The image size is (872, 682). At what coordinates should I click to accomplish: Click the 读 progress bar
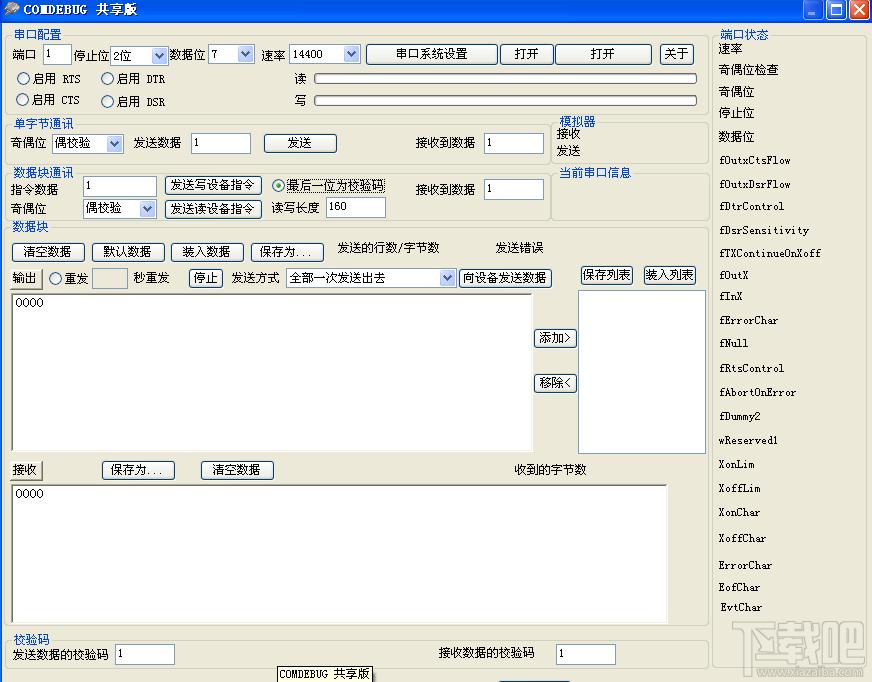(x=505, y=79)
